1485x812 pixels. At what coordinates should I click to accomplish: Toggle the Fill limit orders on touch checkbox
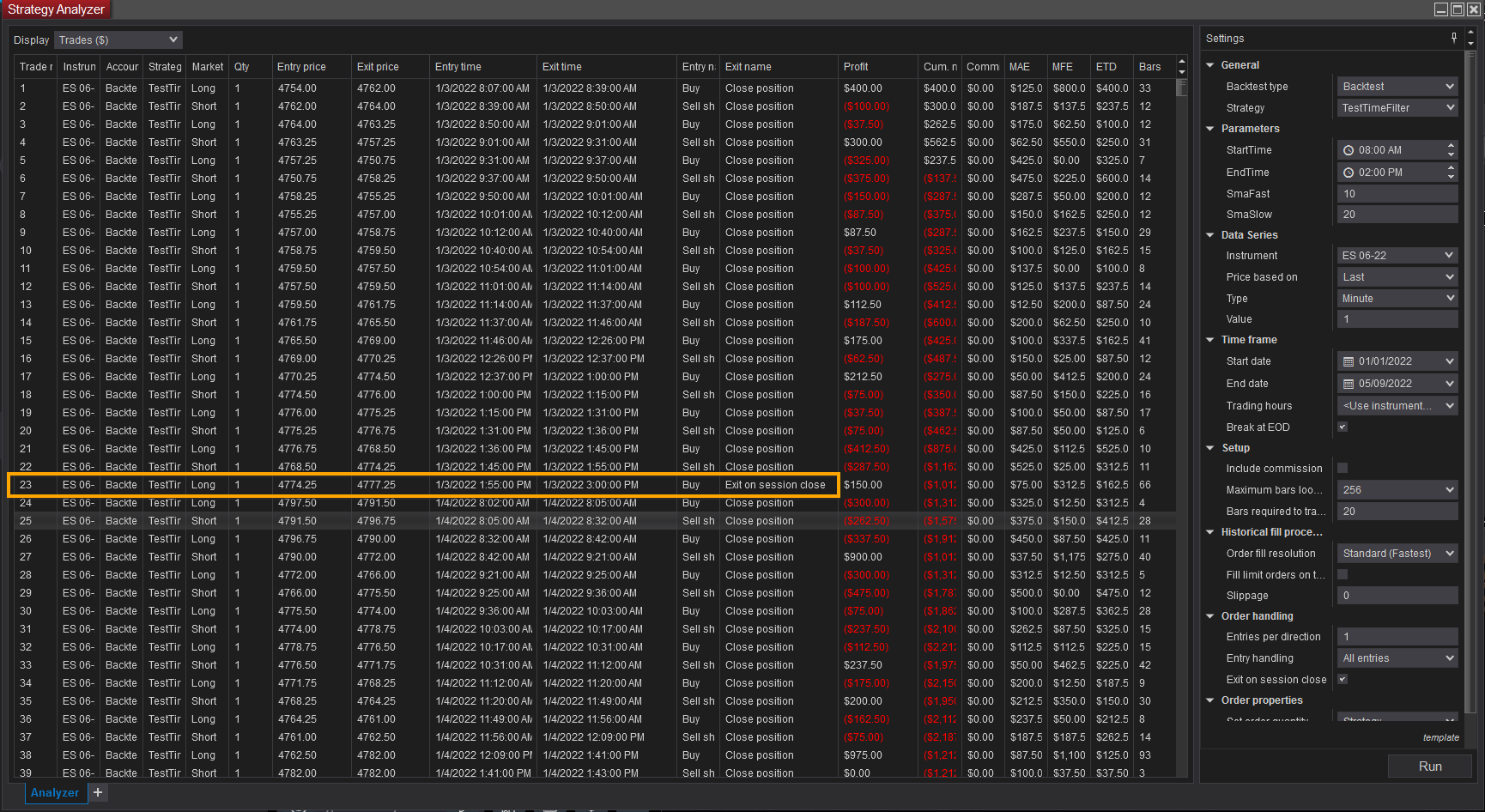[1343, 574]
